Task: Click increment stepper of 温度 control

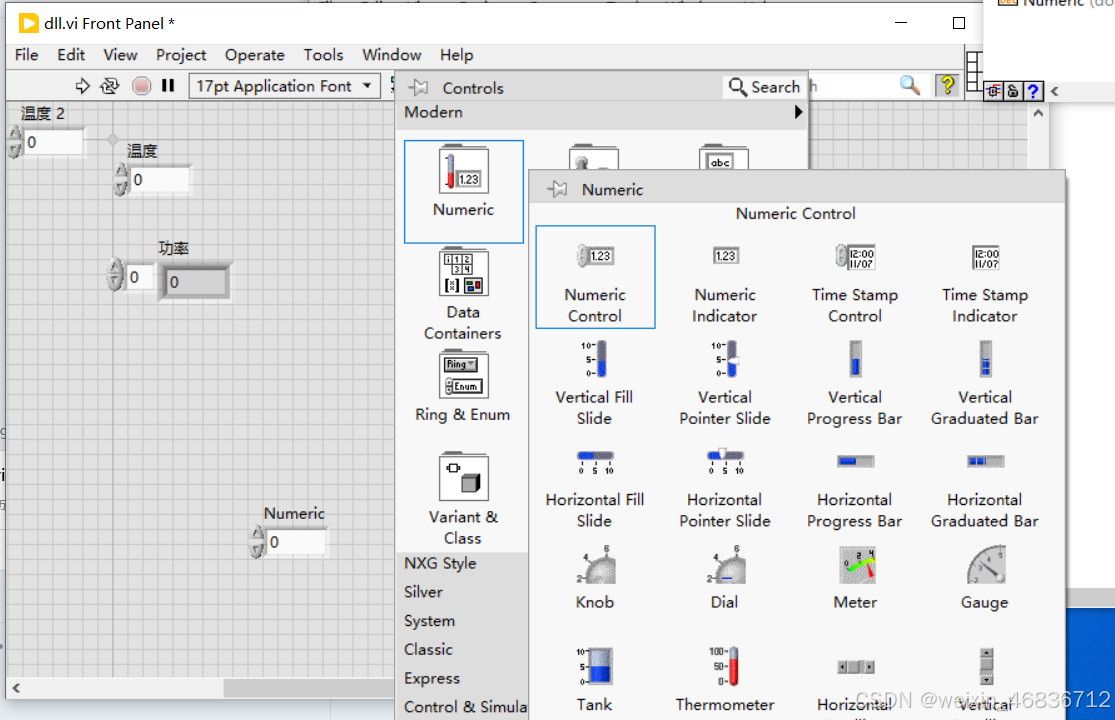Action: coord(121,171)
